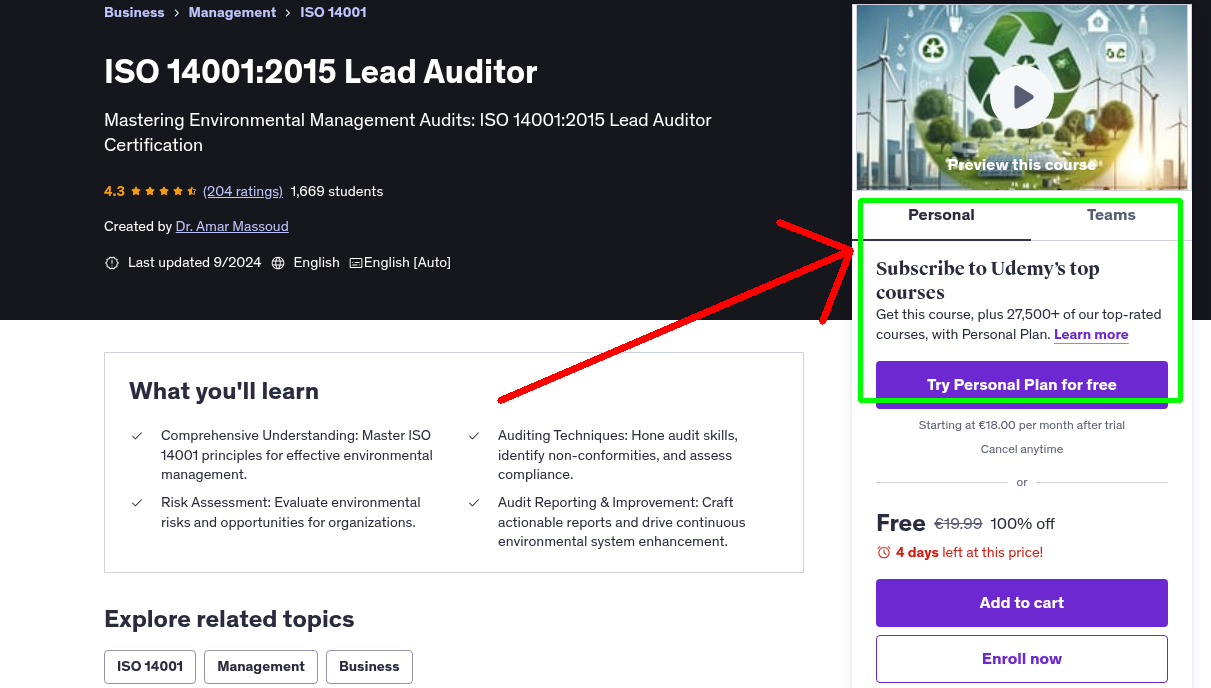Click the last updated clock icon

pos(112,263)
